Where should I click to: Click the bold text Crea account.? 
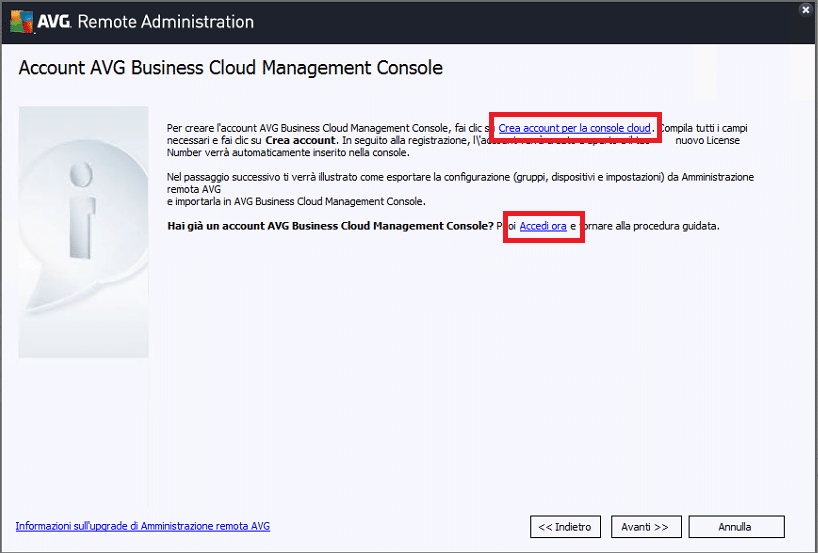pos(300,140)
